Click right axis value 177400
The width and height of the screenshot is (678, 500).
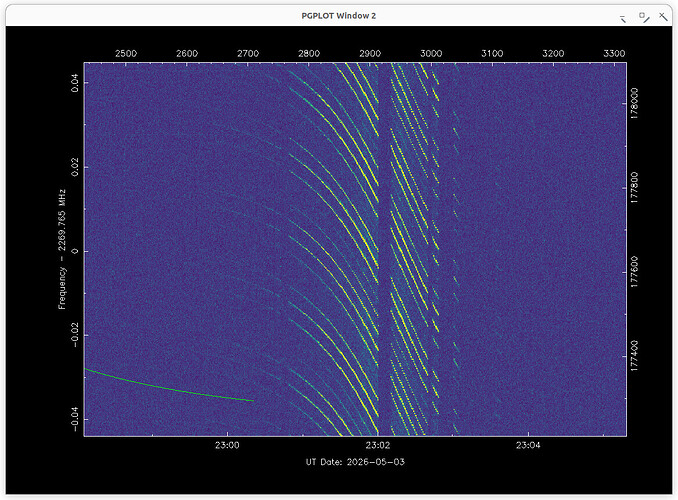click(x=634, y=356)
